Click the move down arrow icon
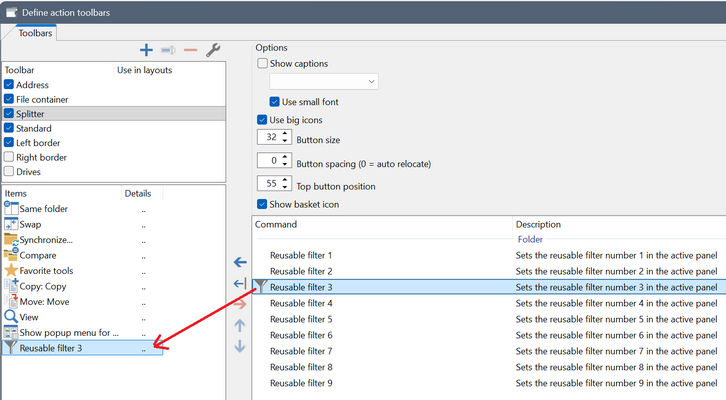The image size is (726, 400). 240,346
